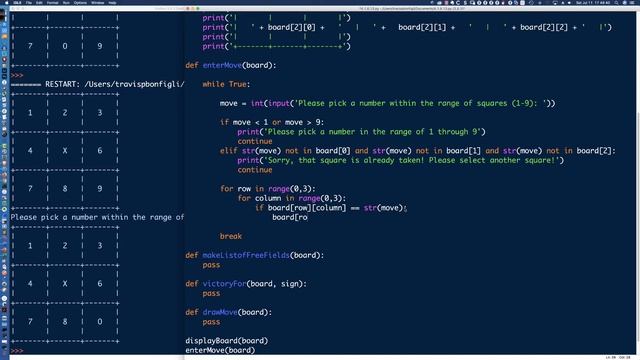Click the 'def enterMove(board):' line

click(x=231, y=65)
